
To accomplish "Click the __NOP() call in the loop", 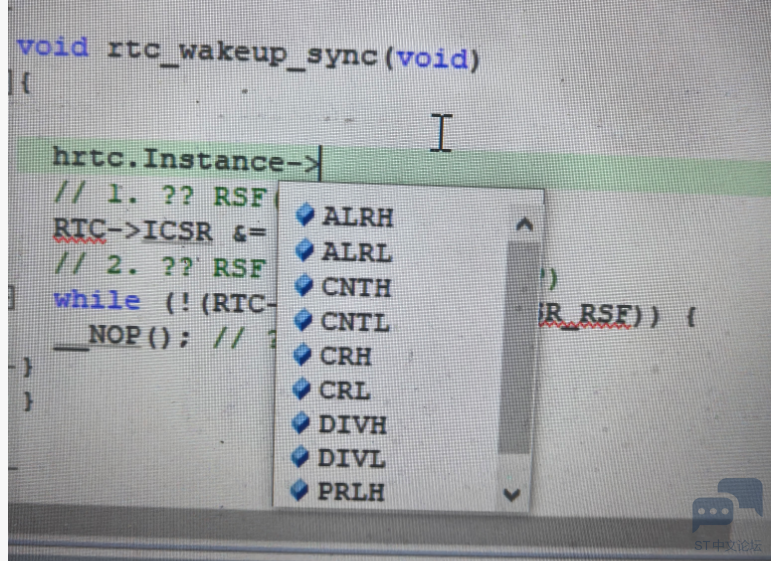I will 117,335.
